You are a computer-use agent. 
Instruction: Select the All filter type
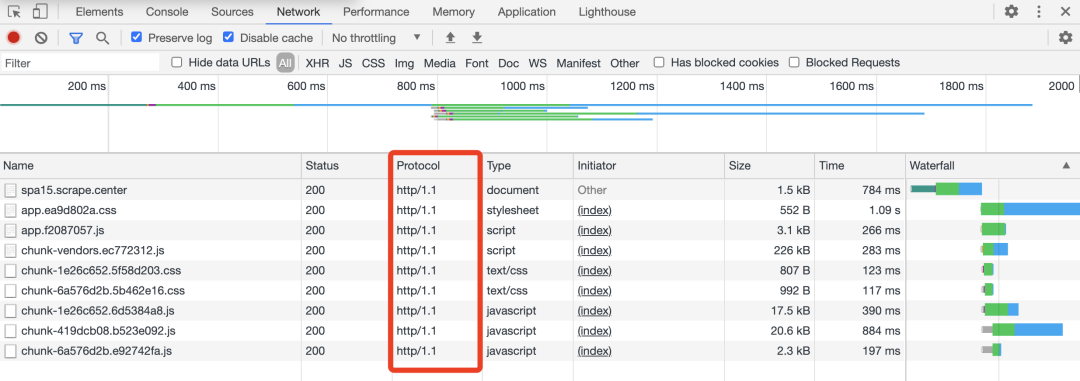(285, 63)
